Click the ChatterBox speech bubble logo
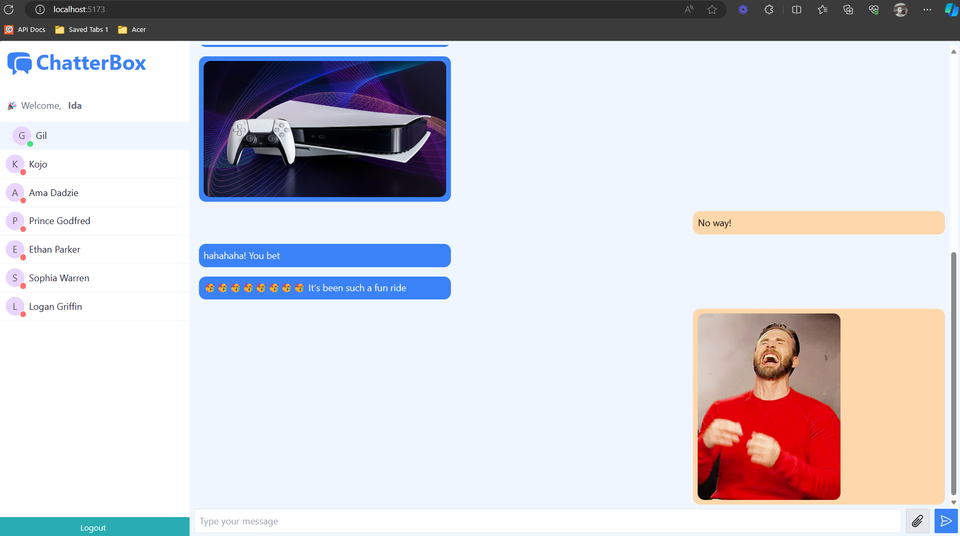 pos(19,63)
